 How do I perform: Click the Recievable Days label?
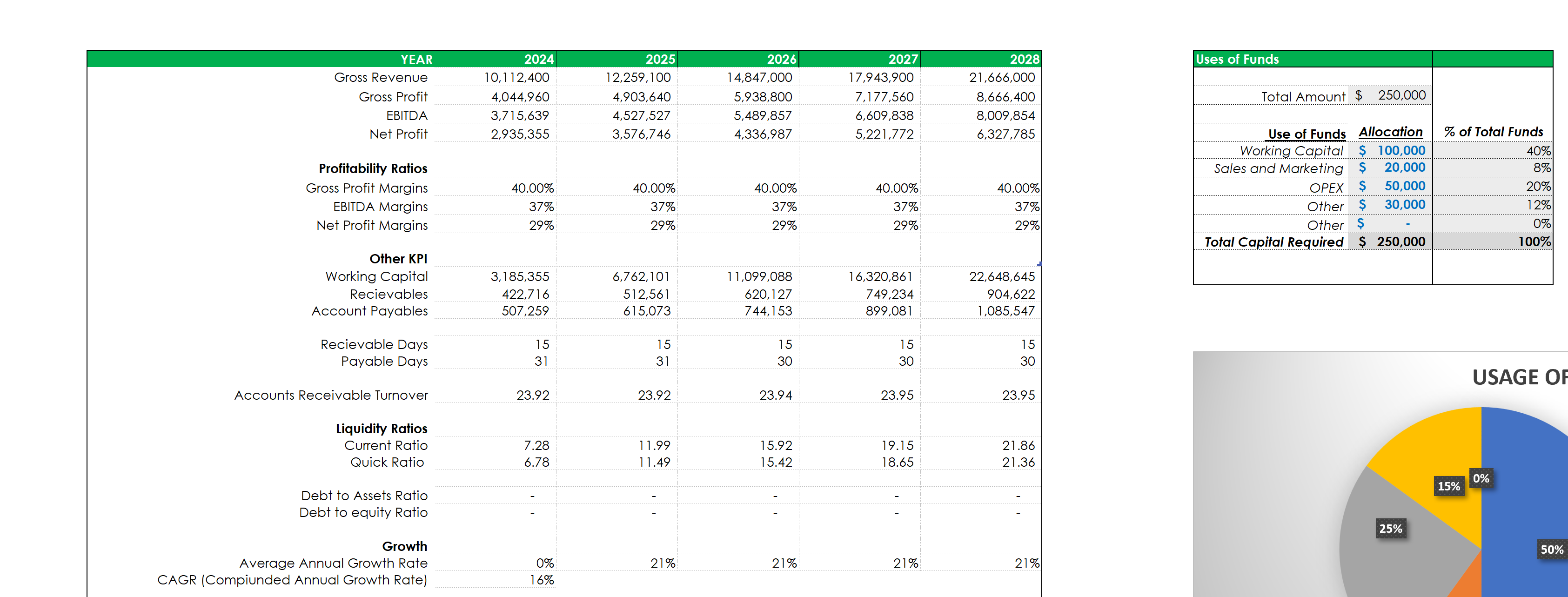[x=375, y=344]
